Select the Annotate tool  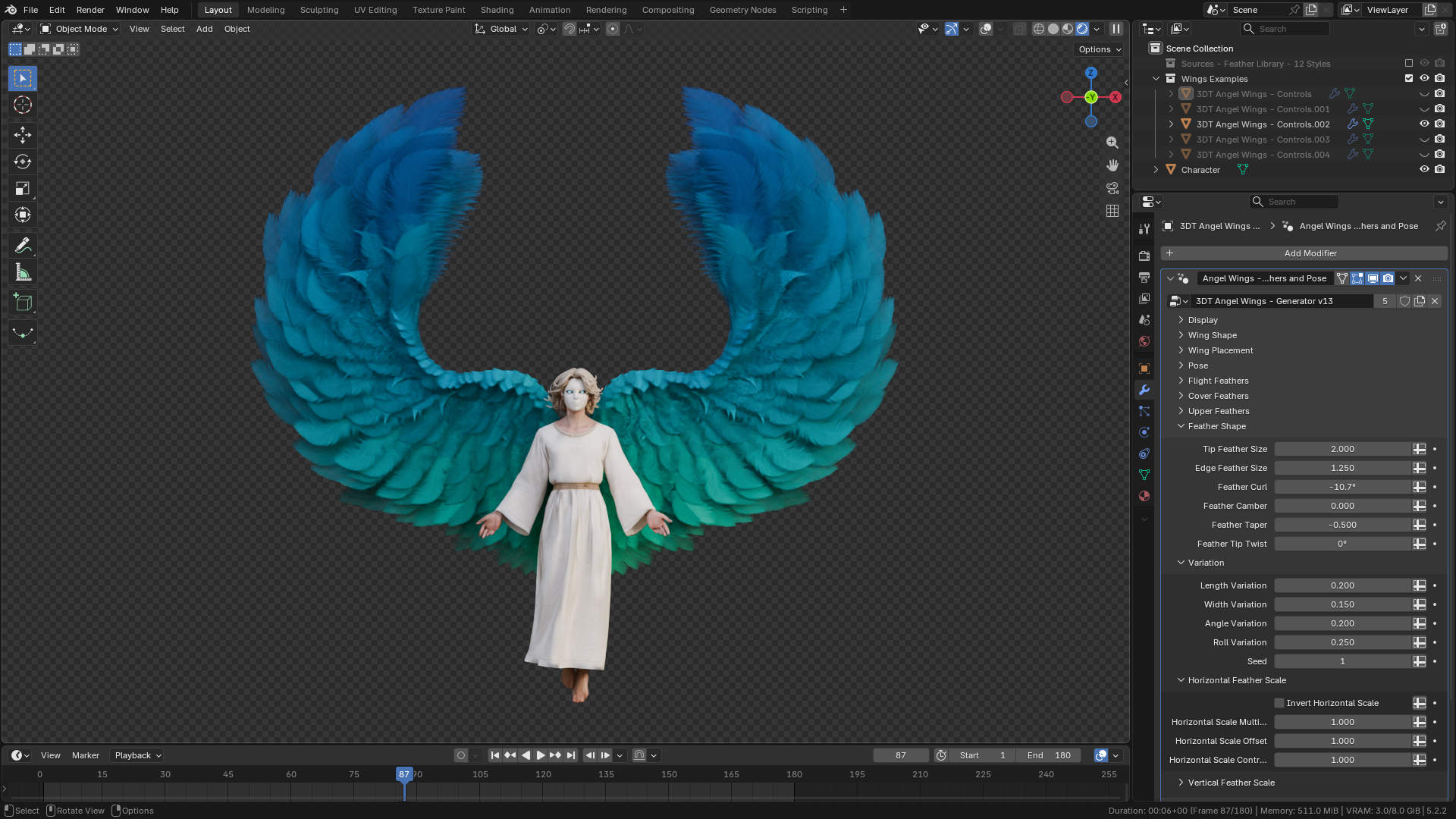(x=23, y=246)
